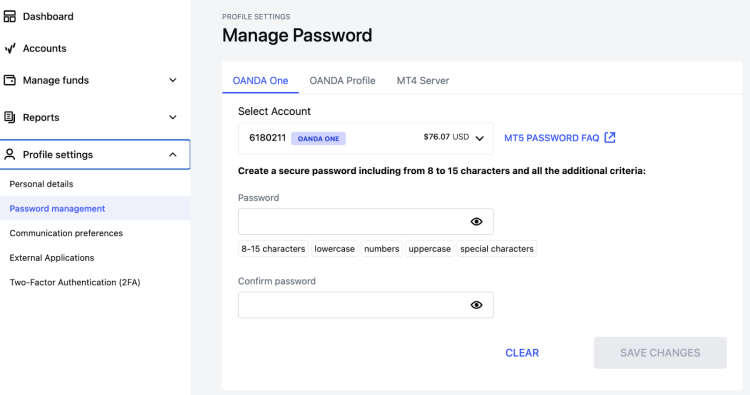
Task: Switch to the OANDA Profile tab
Action: pos(342,80)
